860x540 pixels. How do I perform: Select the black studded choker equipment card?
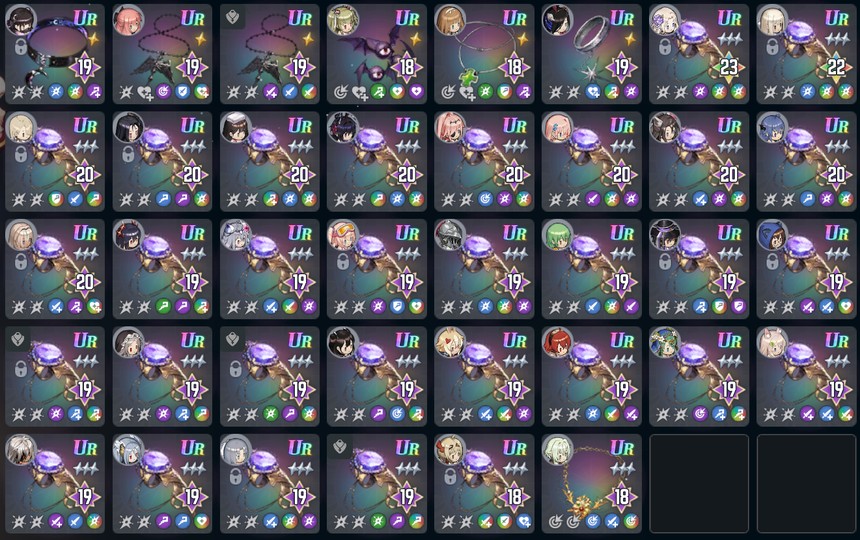[55, 54]
